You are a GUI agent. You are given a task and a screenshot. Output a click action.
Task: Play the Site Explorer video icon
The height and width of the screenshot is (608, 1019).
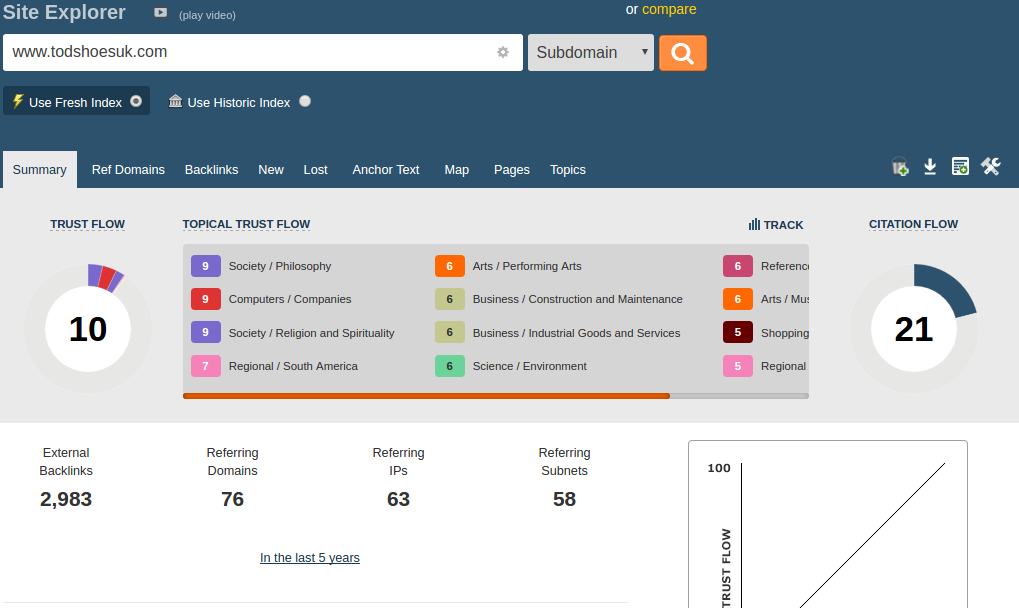click(x=161, y=13)
